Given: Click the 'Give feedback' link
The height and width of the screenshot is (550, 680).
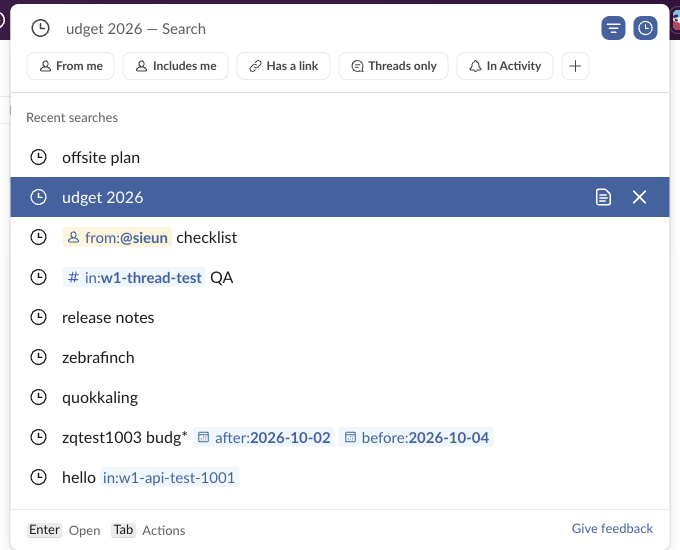Looking at the screenshot, I should coord(612,528).
